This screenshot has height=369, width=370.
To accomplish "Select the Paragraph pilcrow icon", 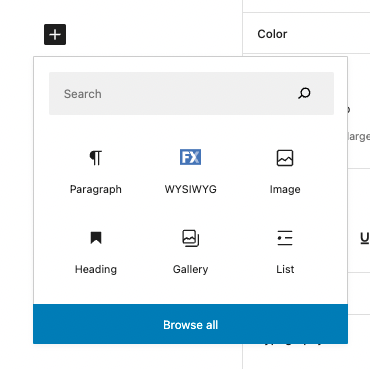I will coord(96,158).
